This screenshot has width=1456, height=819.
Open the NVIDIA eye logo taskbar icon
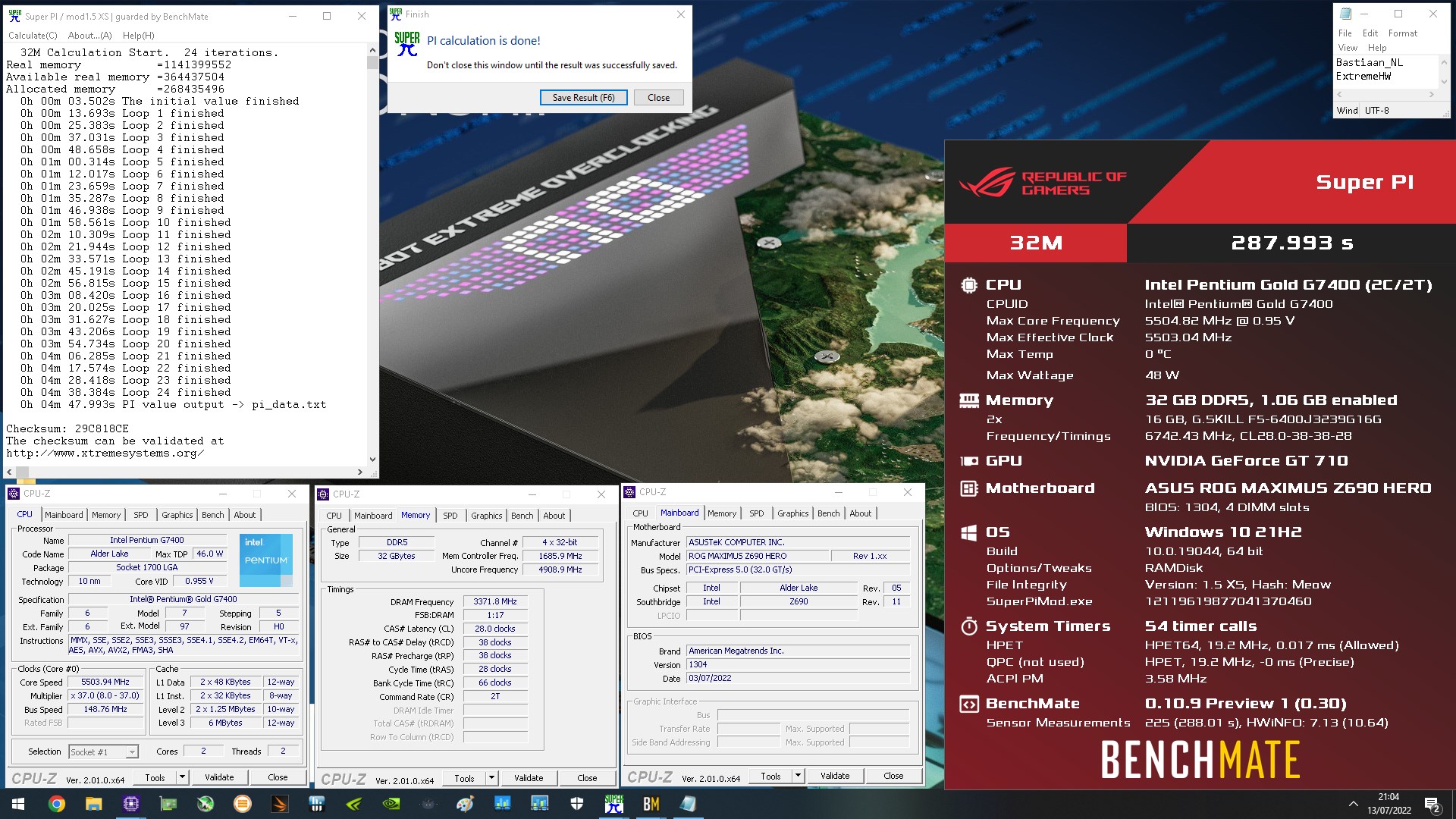[x=391, y=804]
